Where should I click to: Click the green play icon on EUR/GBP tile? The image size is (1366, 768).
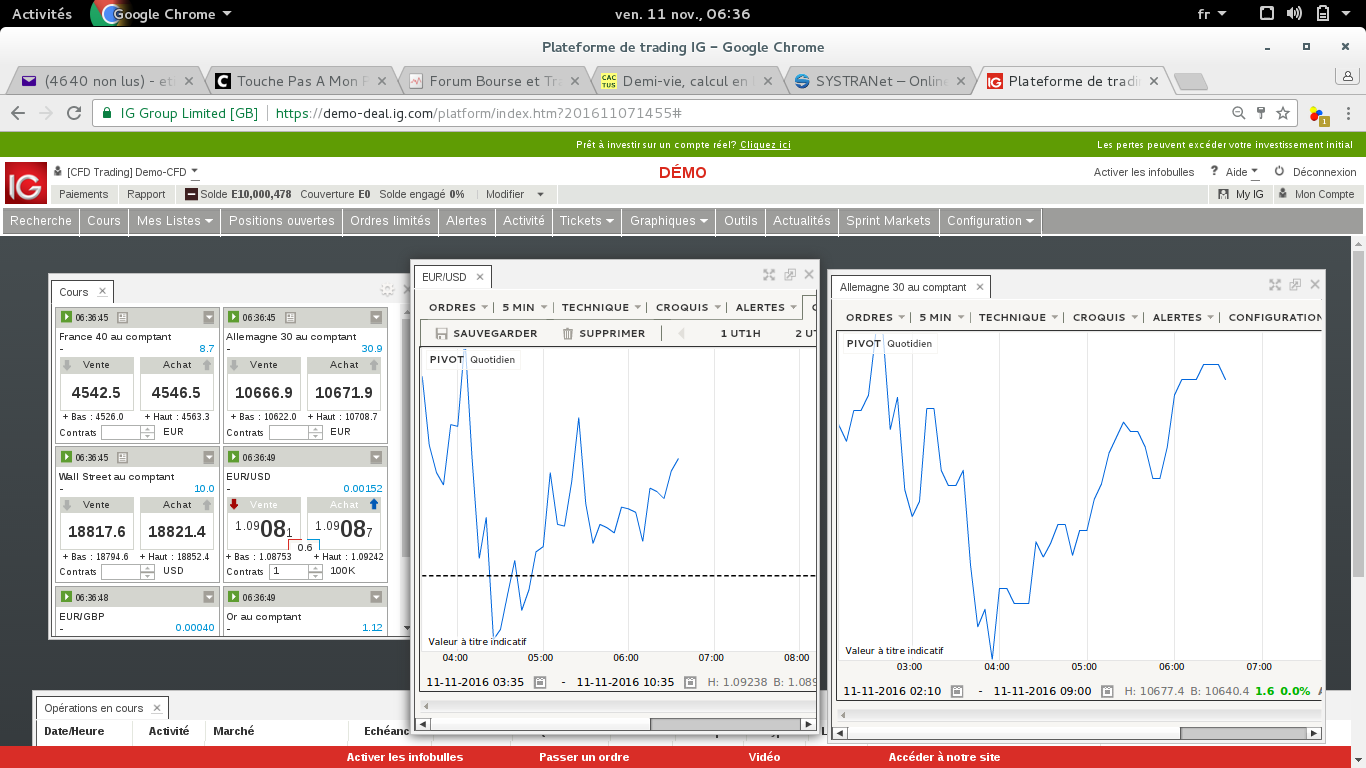(66, 597)
